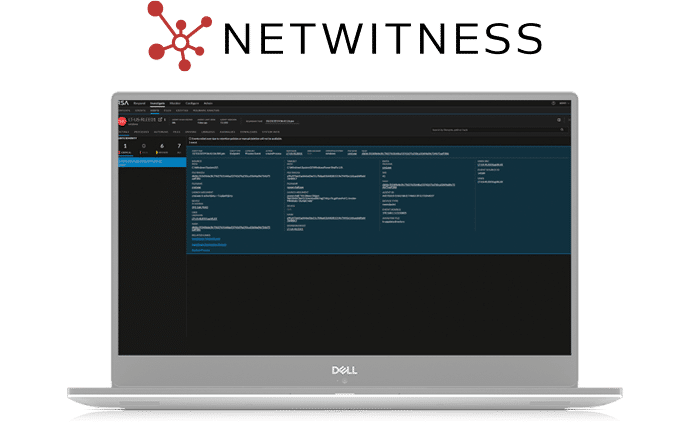The width and height of the screenshot is (689, 424).
Task: Switch to the Navigate sub-tab
Action: click(124, 111)
